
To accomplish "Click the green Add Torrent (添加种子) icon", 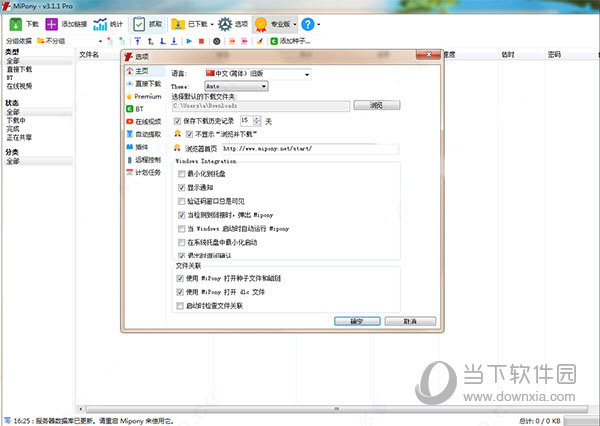I will click(274, 41).
